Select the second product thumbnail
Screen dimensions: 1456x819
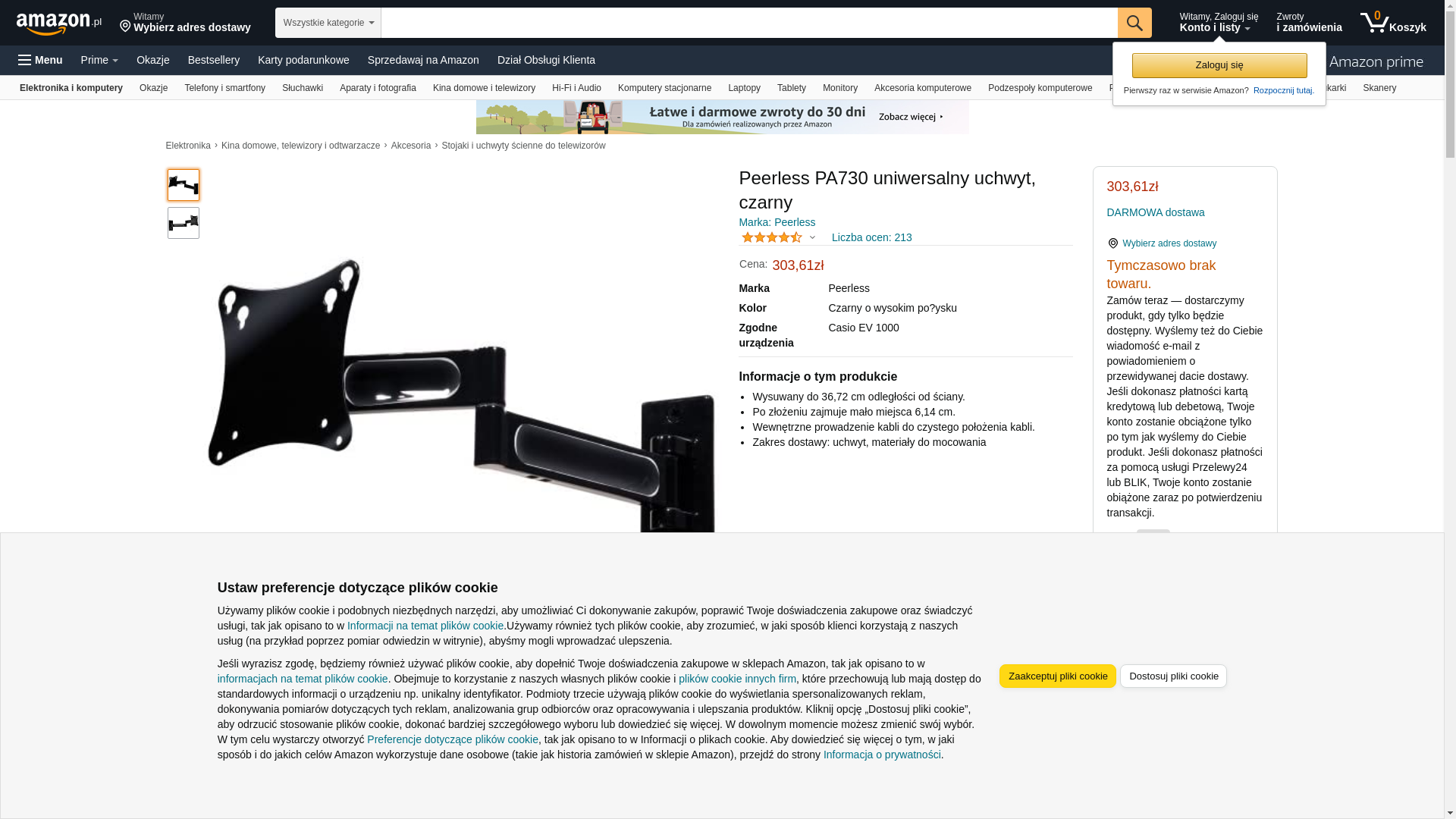tap(184, 223)
